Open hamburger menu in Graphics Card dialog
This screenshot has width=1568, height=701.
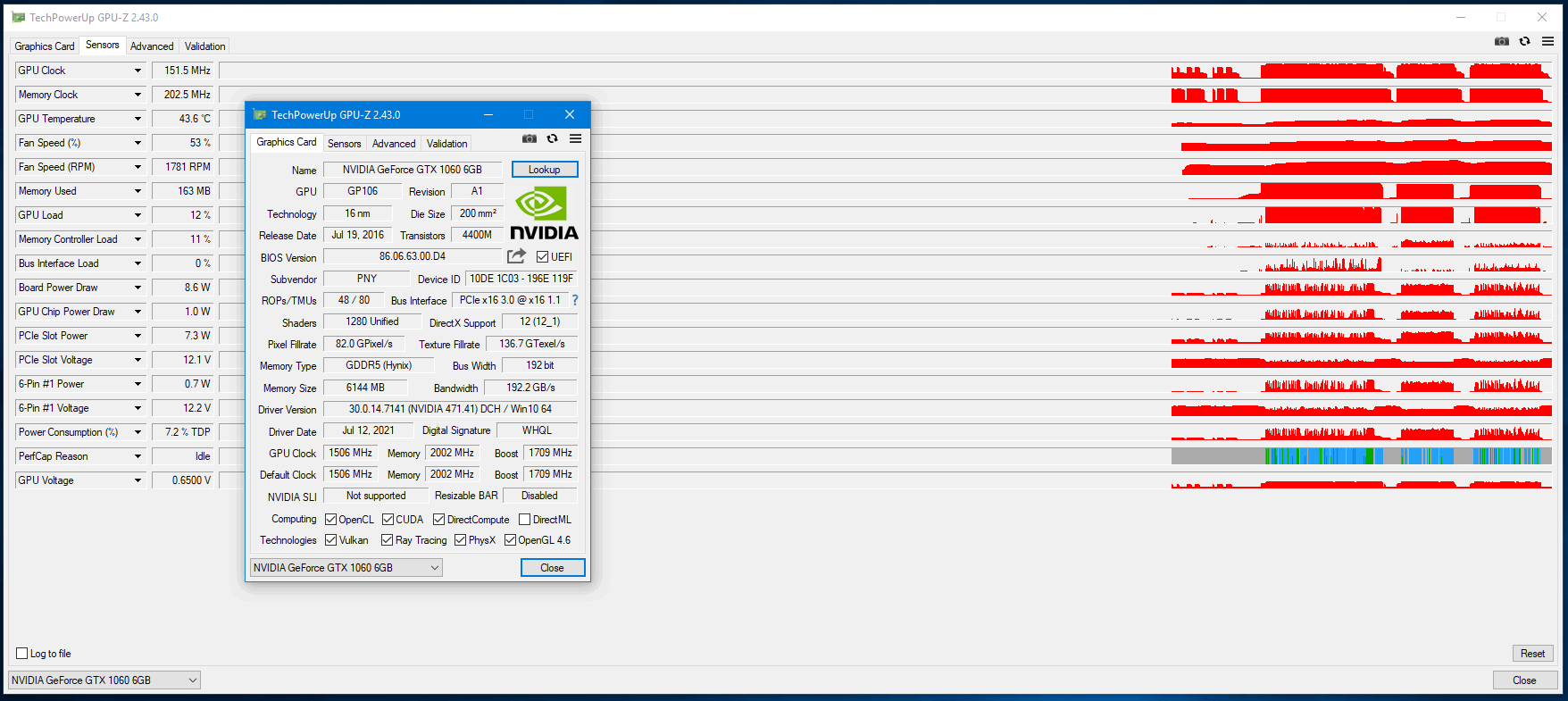[575, 138]
